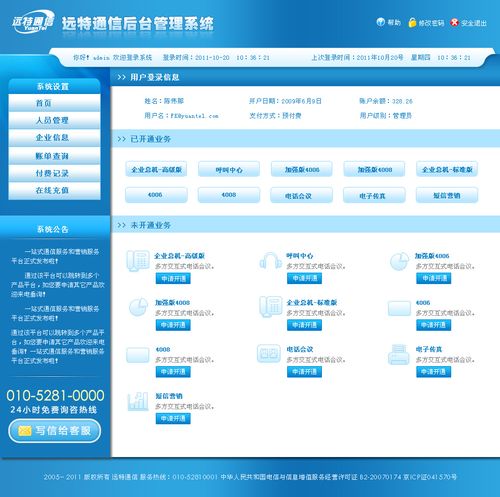Click the 远特通信 logo
This screenshot has width=500, height=497.
pos(33,22)
